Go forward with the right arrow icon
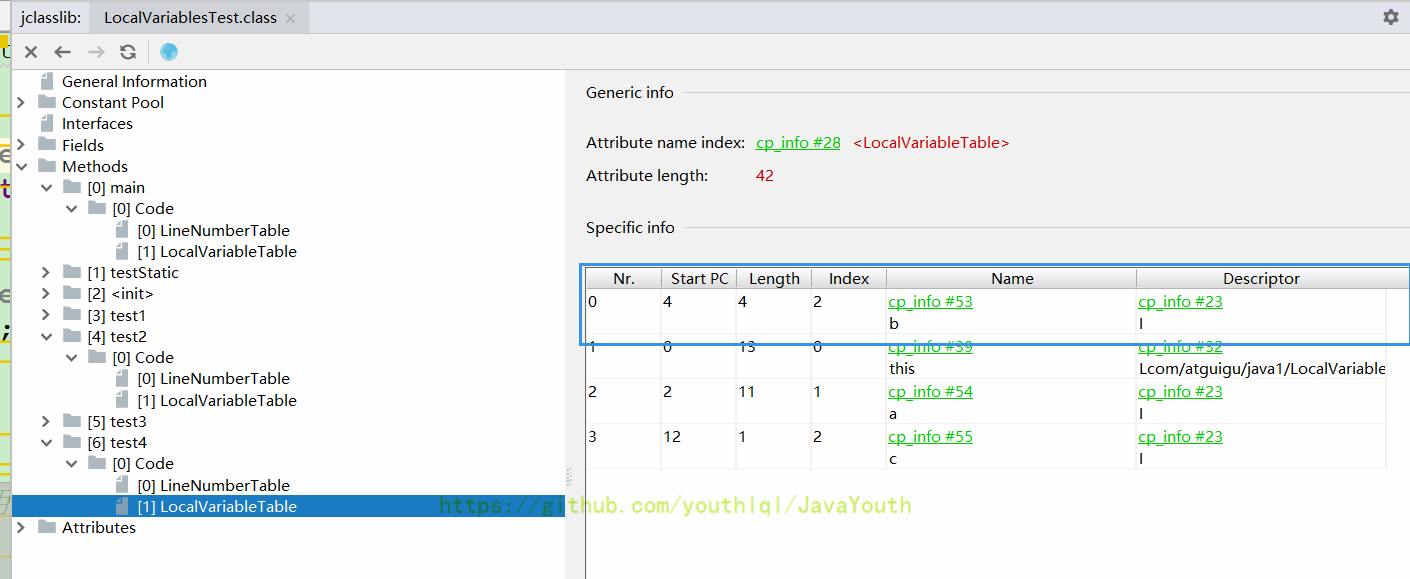1410x579 pixels. 96,52
